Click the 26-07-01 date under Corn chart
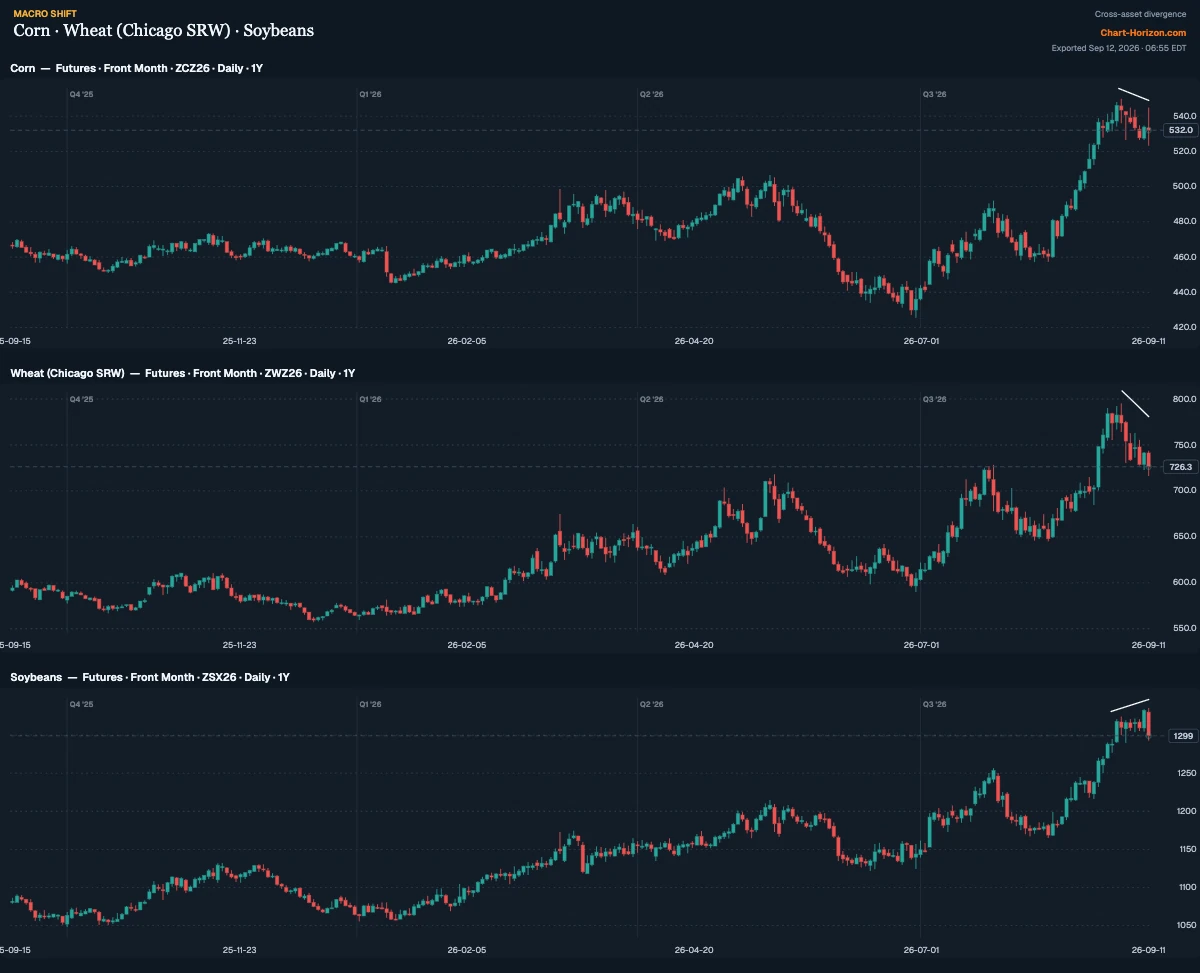This screenshot has width=1200, height=973. click(x=921, y=341)
